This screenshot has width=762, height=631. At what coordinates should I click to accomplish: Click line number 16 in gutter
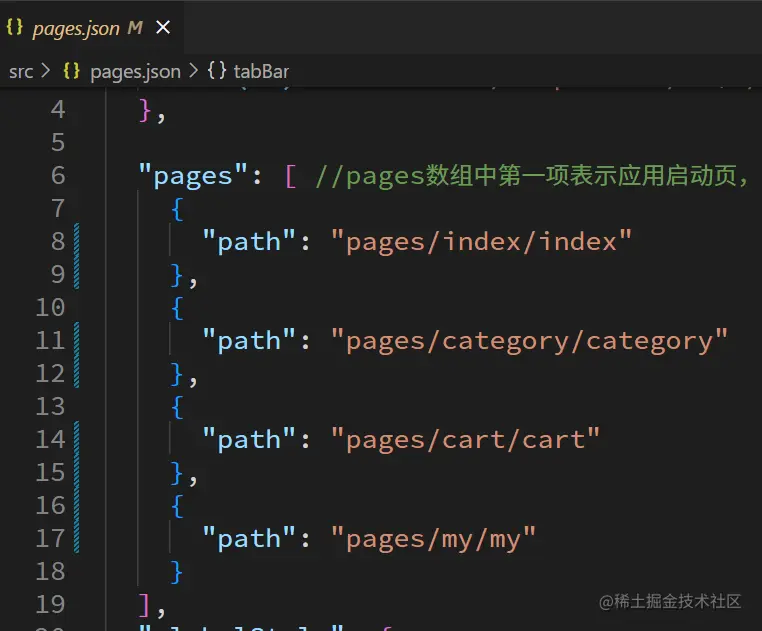[51, 506]
